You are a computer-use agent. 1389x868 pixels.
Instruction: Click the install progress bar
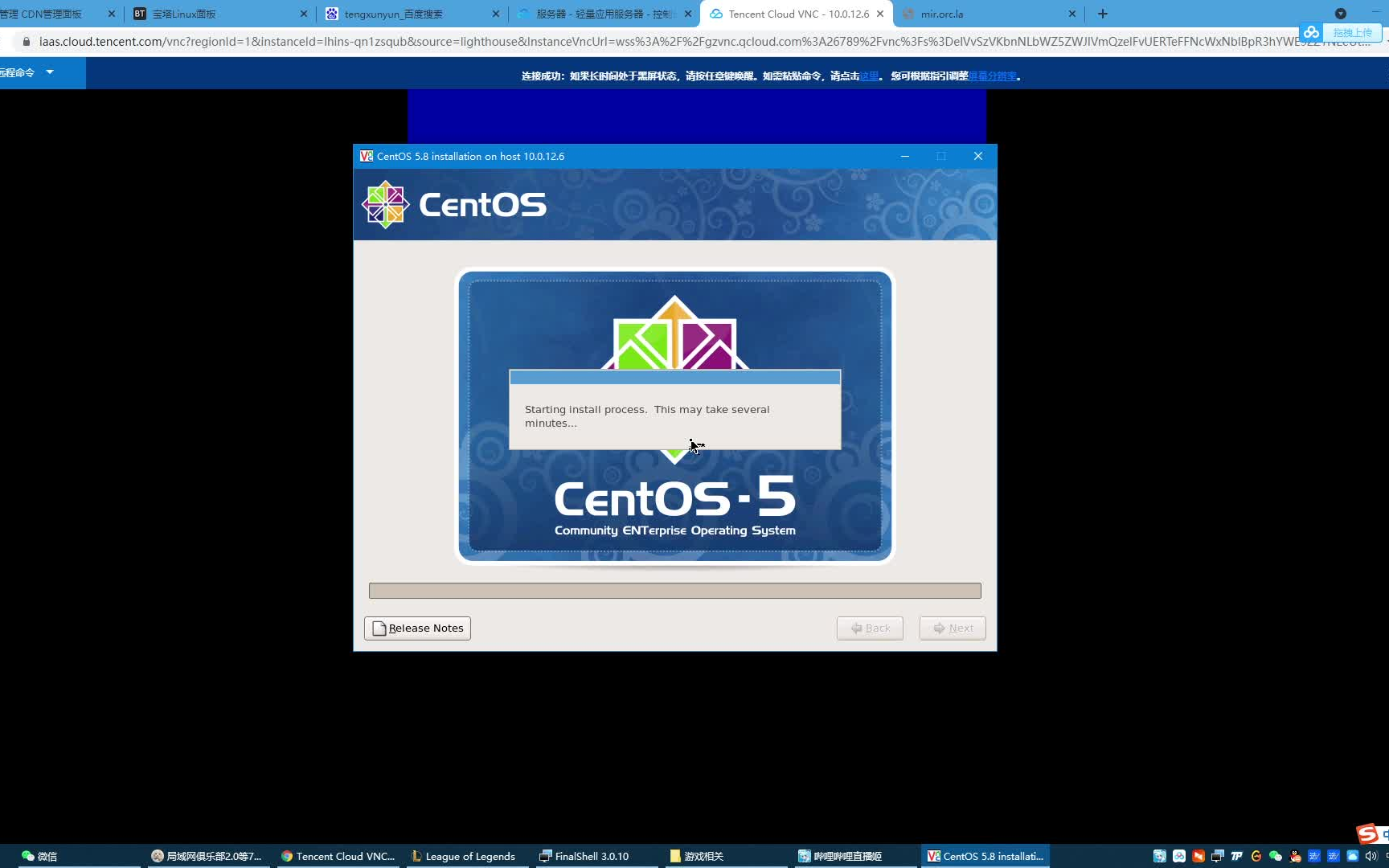coord(675,591)
